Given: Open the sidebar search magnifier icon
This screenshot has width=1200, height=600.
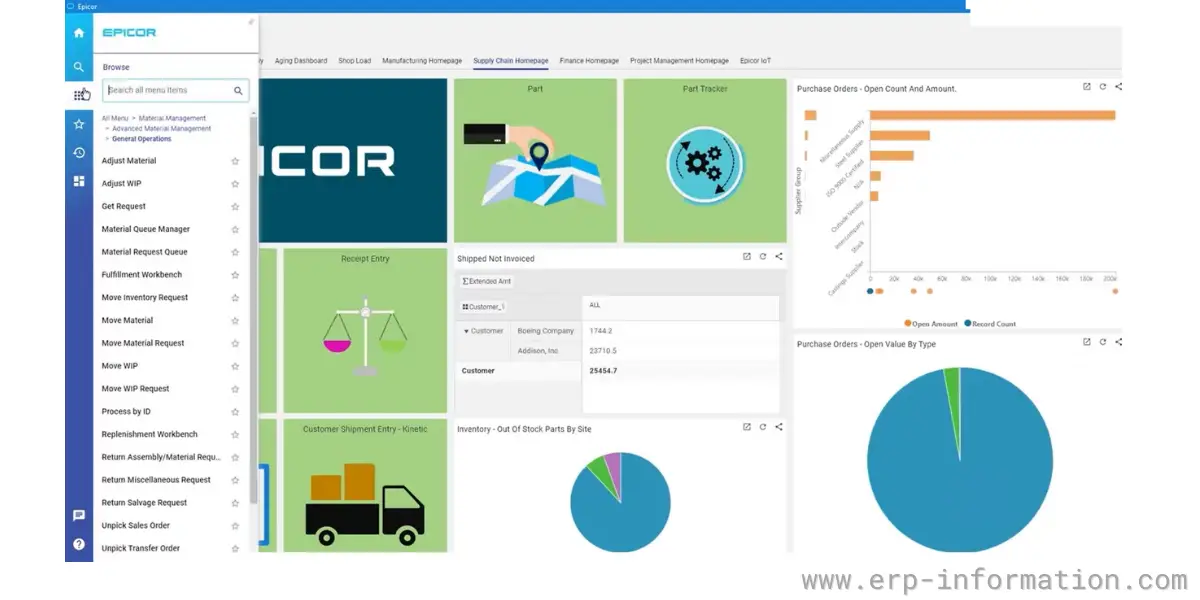Looking at the screenshot, I should point(79,67).
